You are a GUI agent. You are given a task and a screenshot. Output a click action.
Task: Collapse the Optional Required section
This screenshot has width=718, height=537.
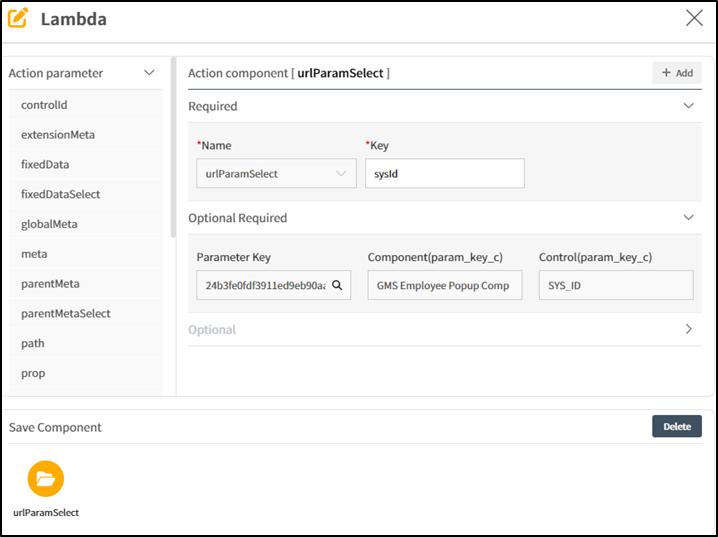click(688, 218)
